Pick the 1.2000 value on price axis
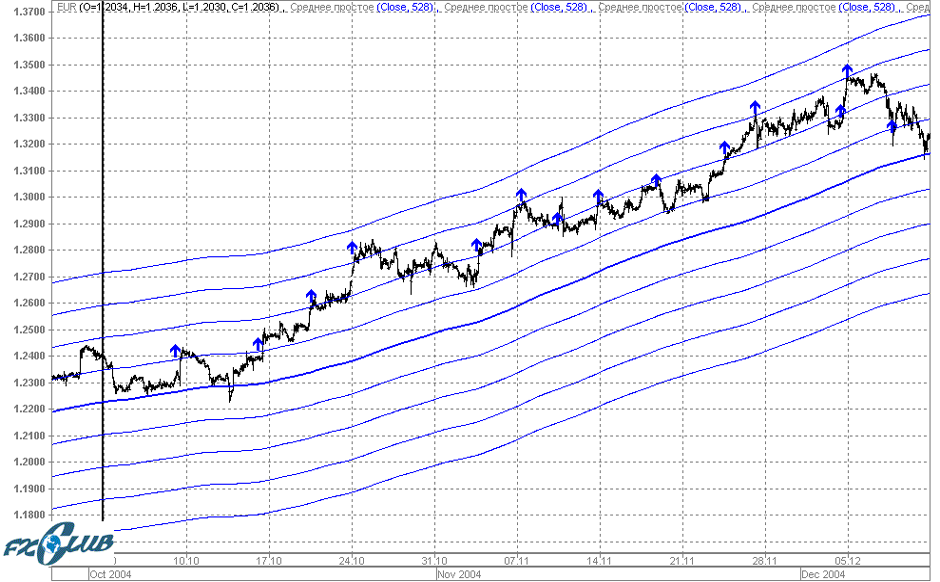The image size is (940, 582). point(29,462)
